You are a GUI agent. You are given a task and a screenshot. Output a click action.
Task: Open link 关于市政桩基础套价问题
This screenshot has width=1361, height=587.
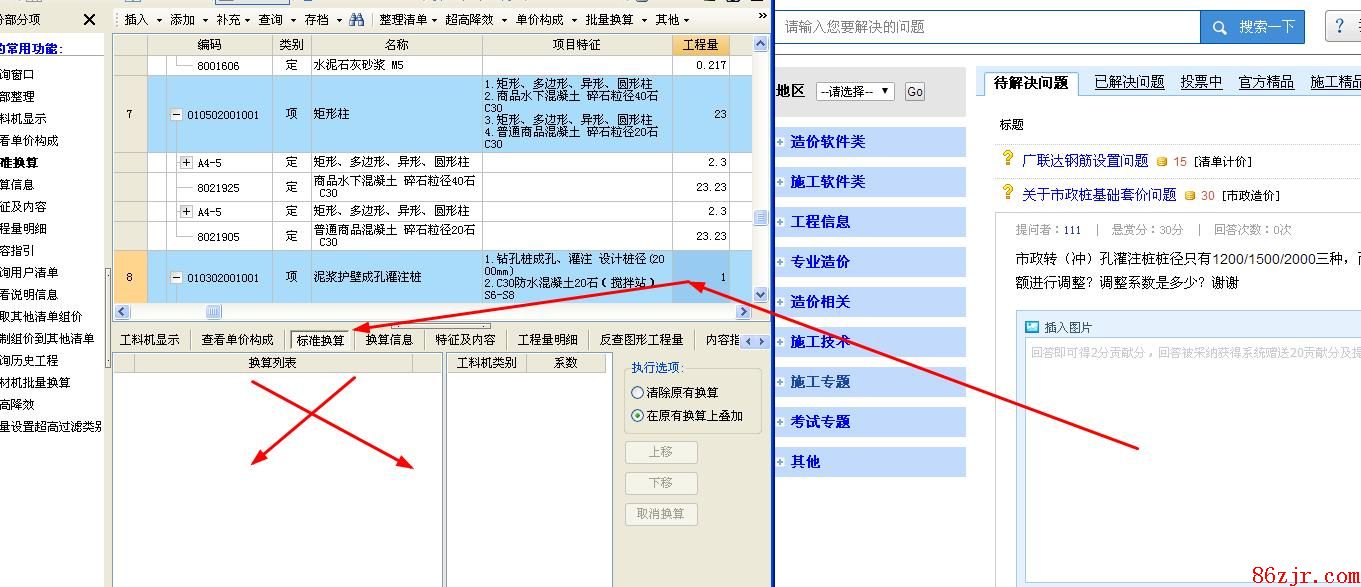tap(1098, 195)
